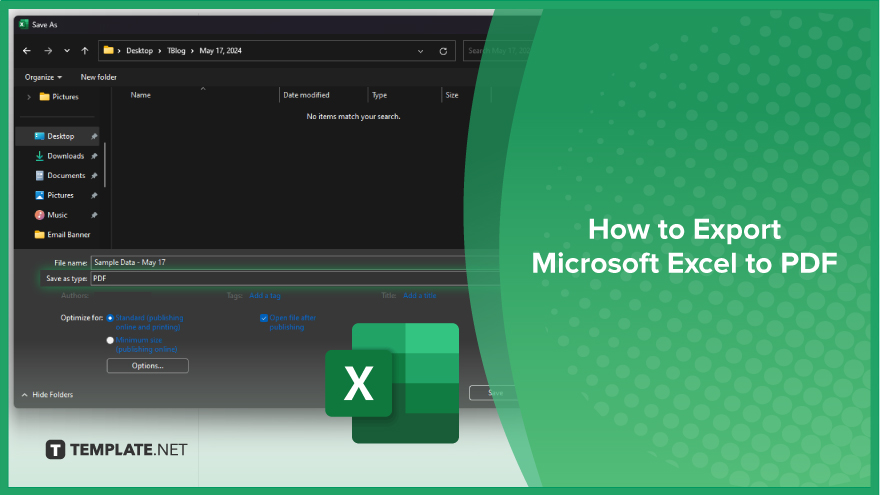880x495 pixels.
Task: Click the navigation pane scrollbar
Action: 105,166
